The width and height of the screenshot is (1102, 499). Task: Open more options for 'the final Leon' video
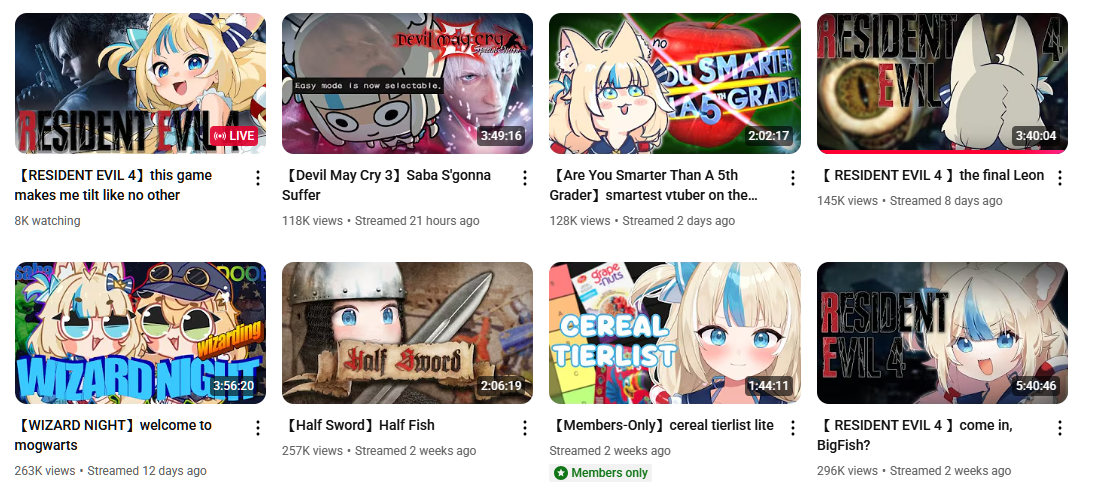click(x=1060, y=179)
